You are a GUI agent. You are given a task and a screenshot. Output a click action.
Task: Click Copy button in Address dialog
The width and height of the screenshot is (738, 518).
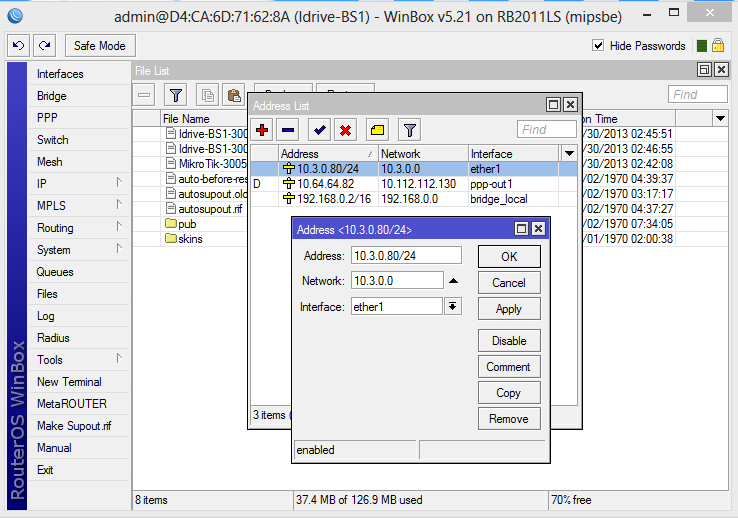pyautogui.click(x=509, y=393)
